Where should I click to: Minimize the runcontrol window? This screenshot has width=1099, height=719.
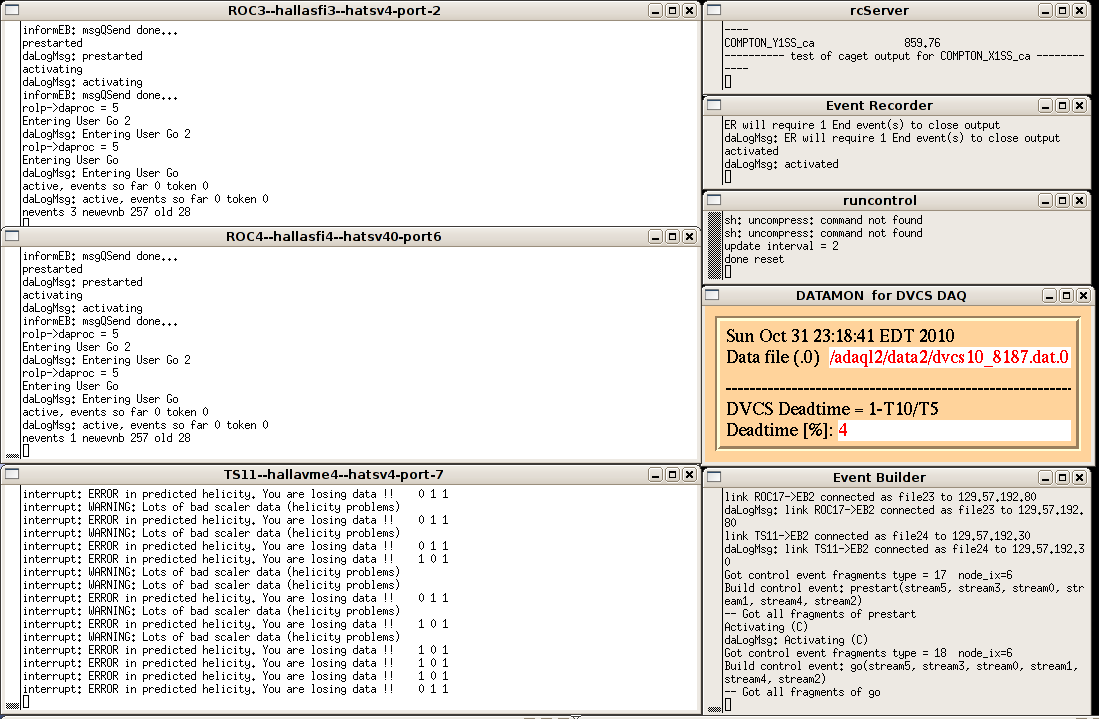1045,200
